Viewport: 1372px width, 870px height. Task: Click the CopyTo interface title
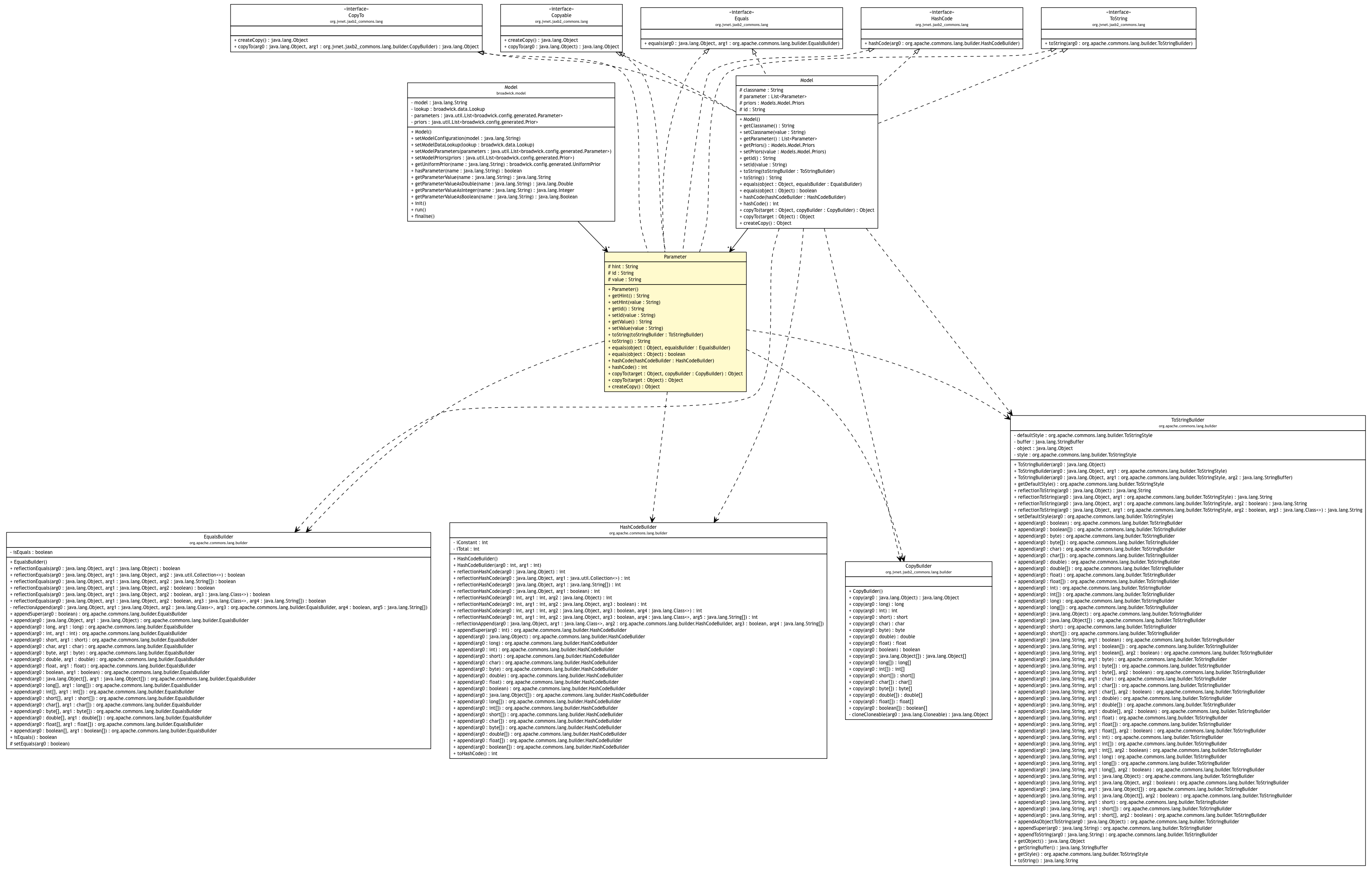356,15
